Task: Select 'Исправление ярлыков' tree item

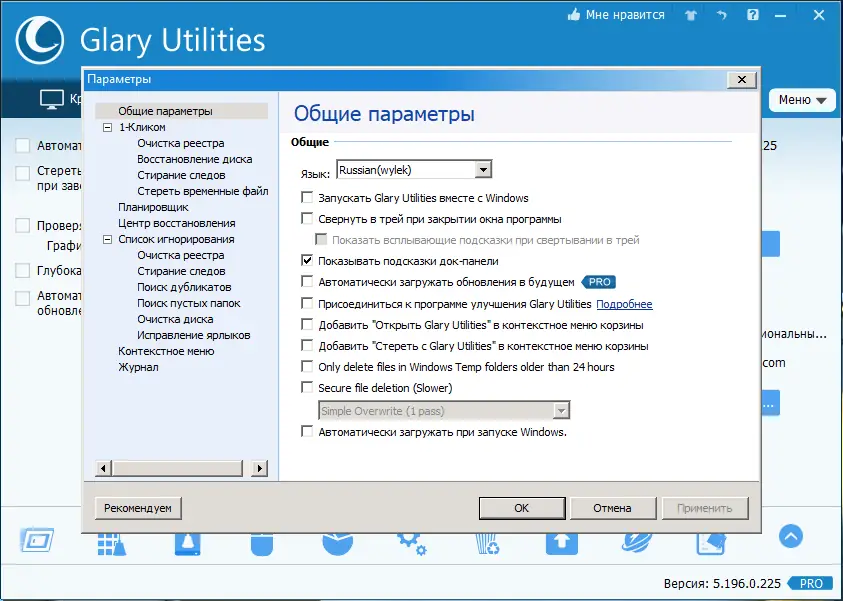Action: (x=194, y=335)
